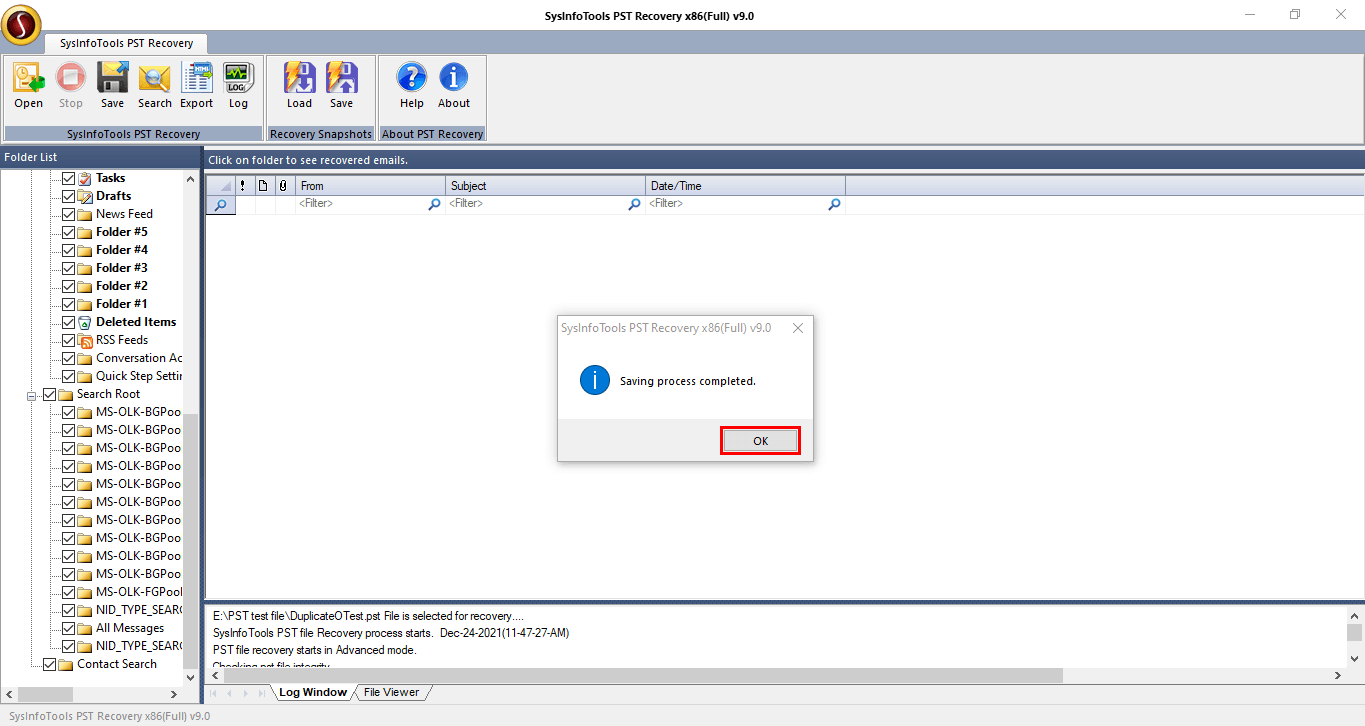The height and width of the screenshot is (726, 1365).
Task: Click the log line "PST file recovery starts in Advanced mode."
Action: pyautogui.click(x=315, y=650)
